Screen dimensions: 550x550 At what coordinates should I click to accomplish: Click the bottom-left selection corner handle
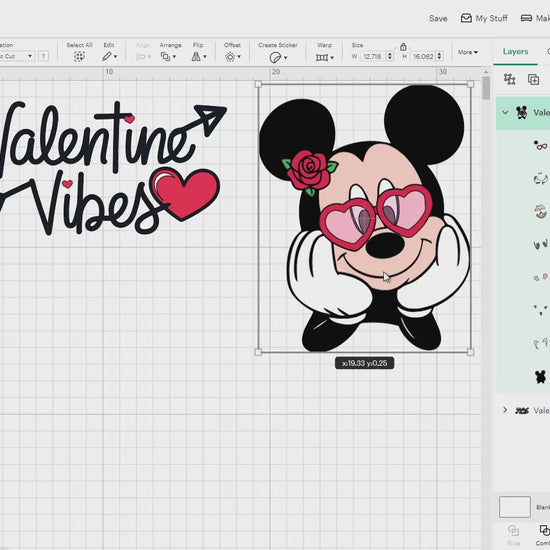coord(259,352)
